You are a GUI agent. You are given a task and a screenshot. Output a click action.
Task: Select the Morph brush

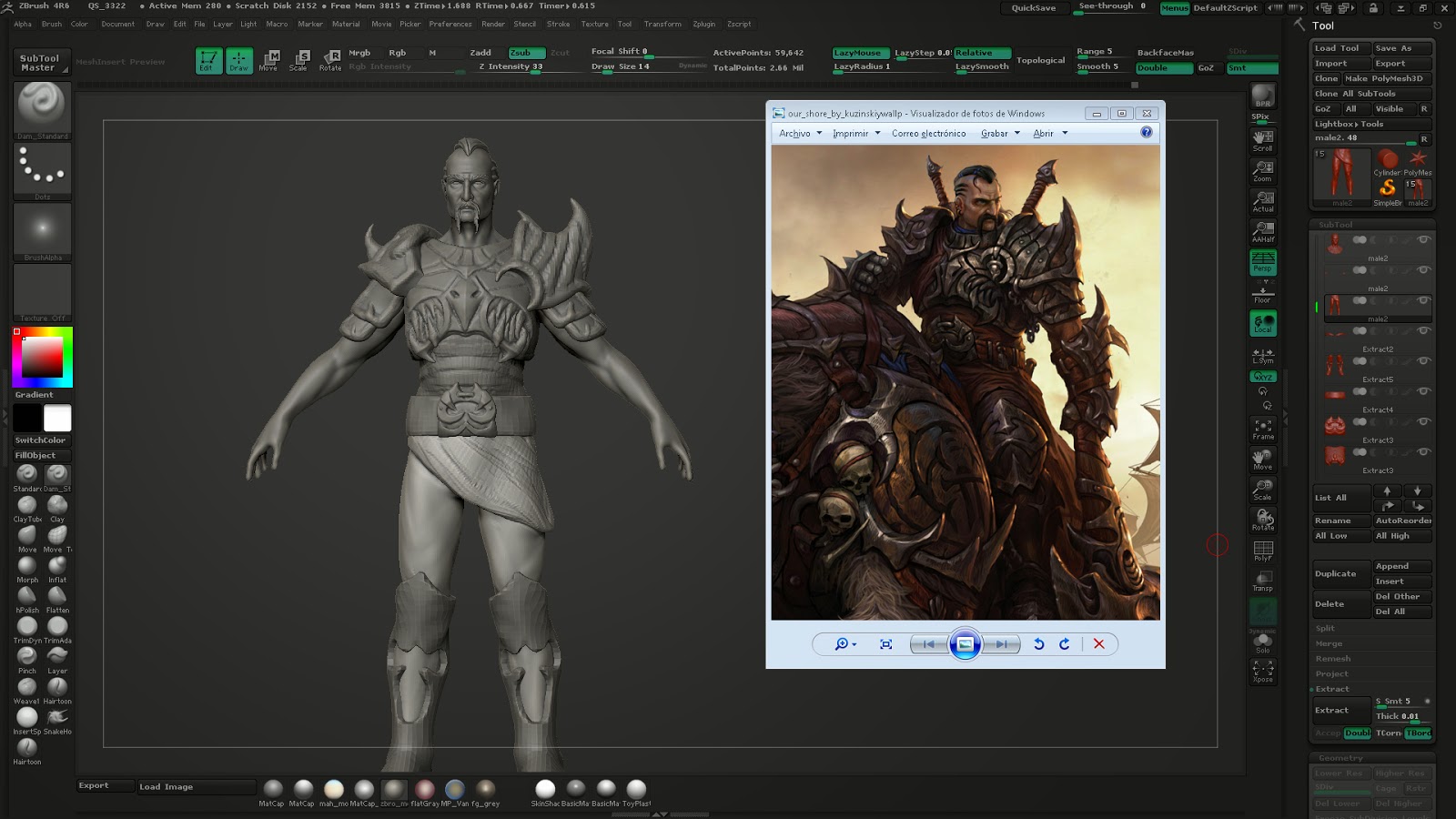[x=27, y=569]
